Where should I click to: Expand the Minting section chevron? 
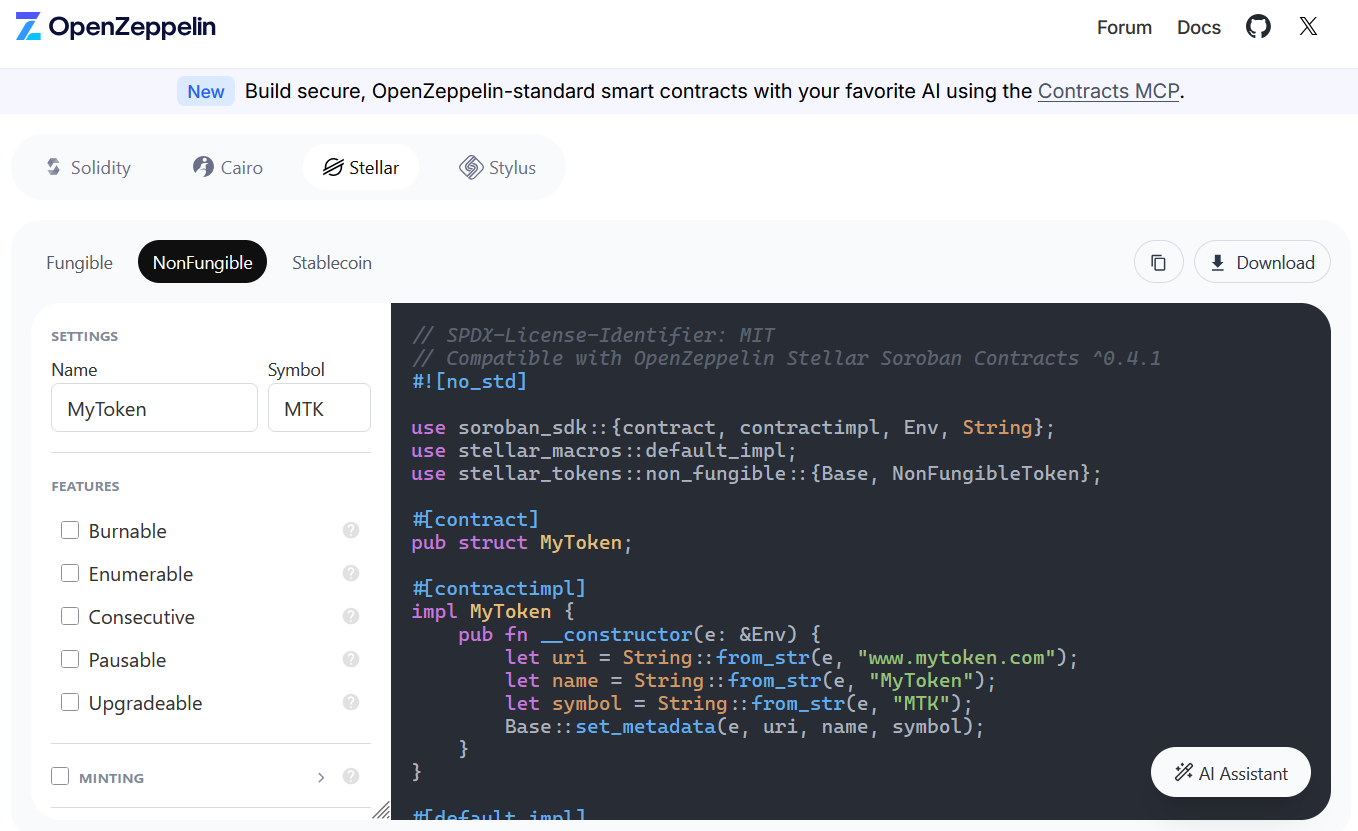pos(321,777)
